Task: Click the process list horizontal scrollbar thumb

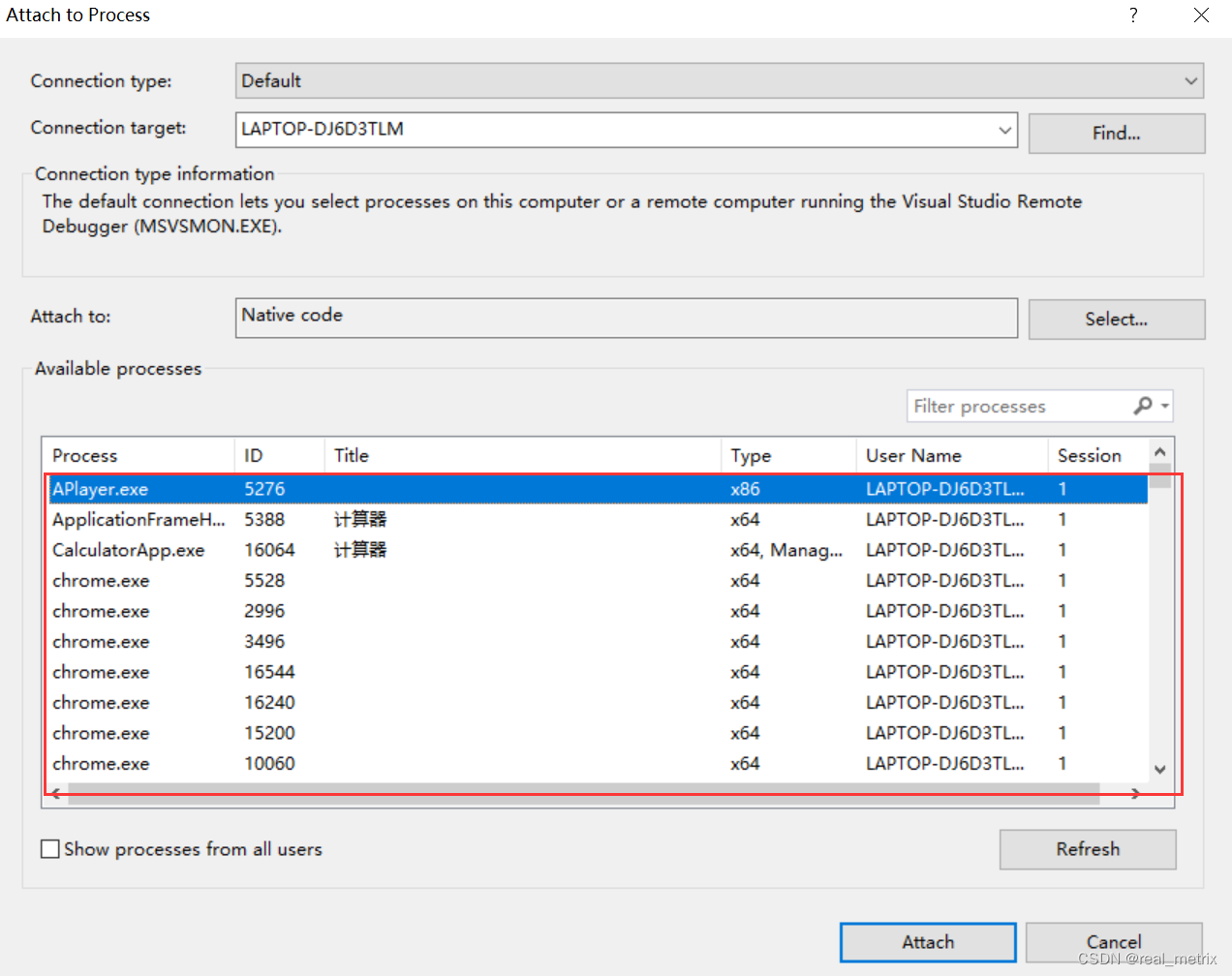Action: [584, 794]
